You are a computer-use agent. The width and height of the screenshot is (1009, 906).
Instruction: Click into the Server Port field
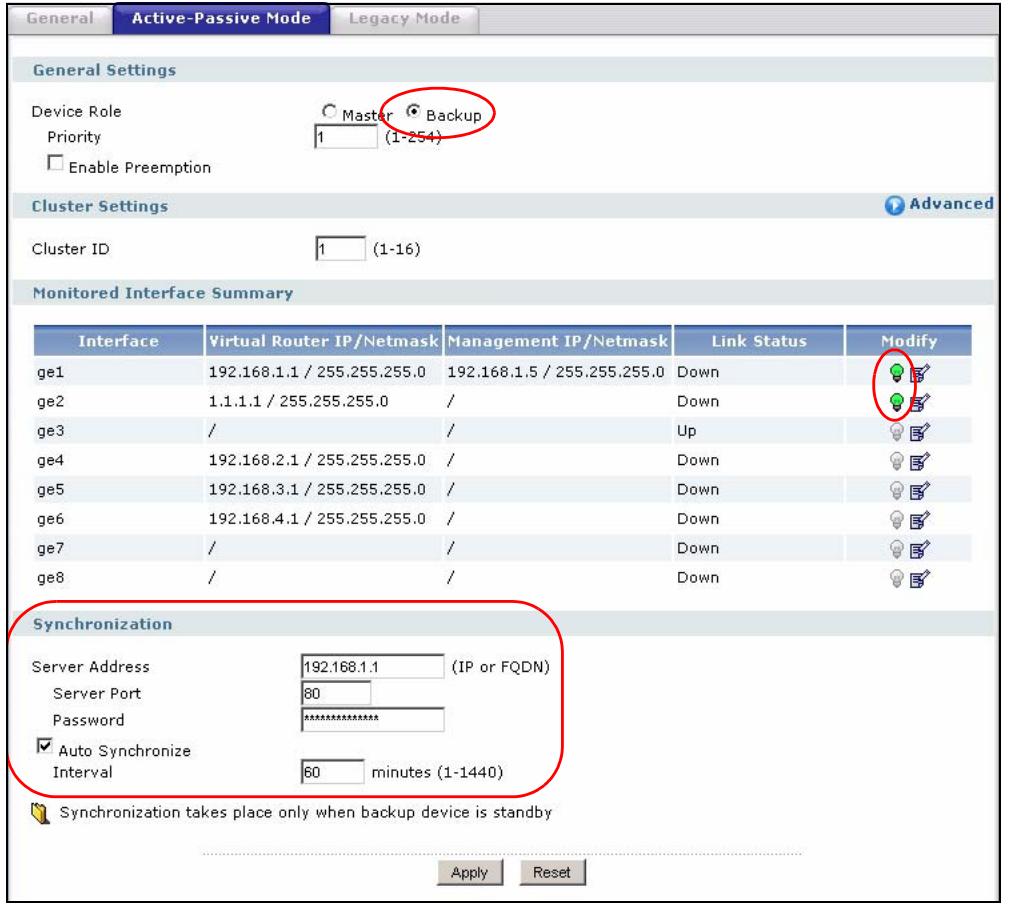(336, 694)
